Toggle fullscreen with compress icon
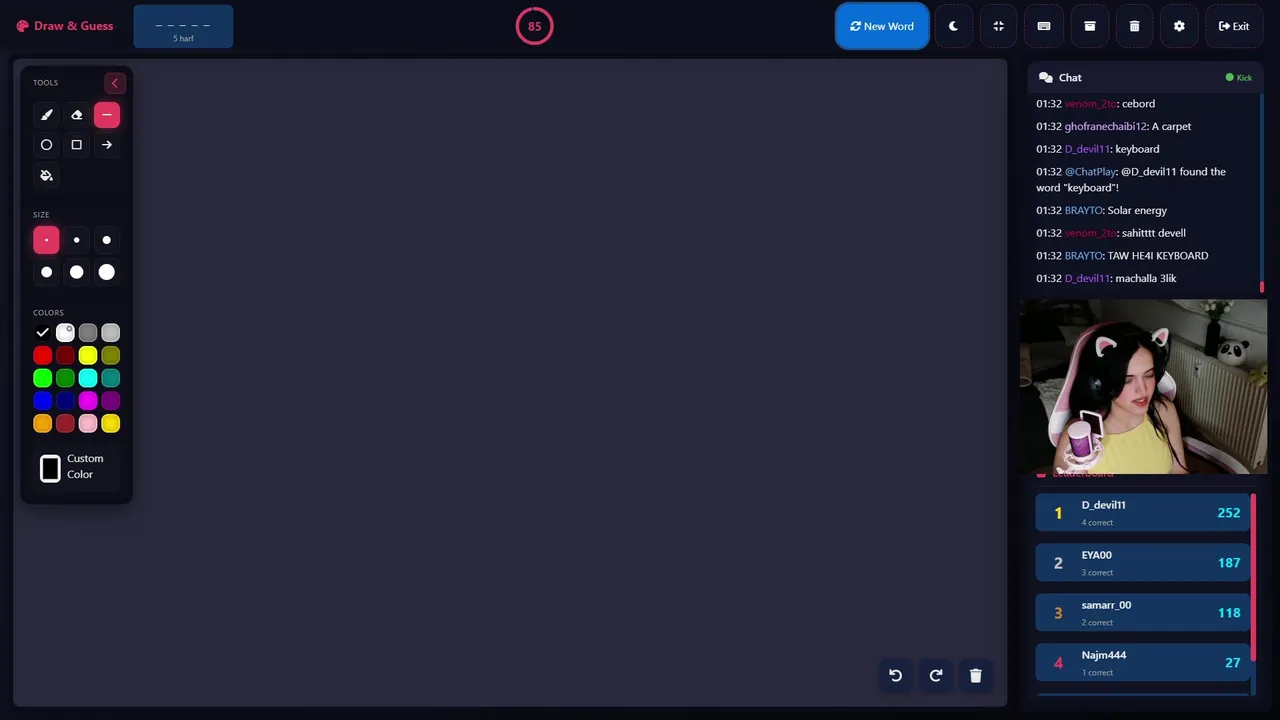 point(998,26)
